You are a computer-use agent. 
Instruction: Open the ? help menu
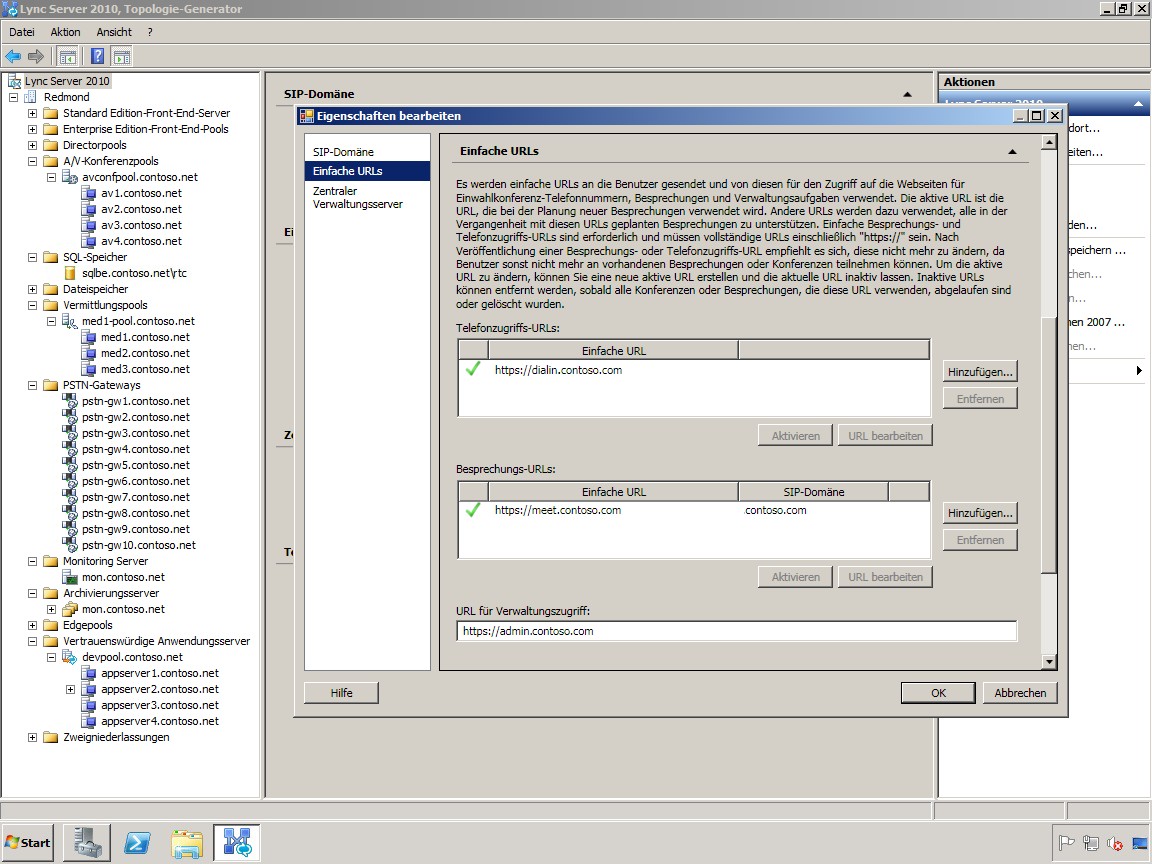pos(150,32)
